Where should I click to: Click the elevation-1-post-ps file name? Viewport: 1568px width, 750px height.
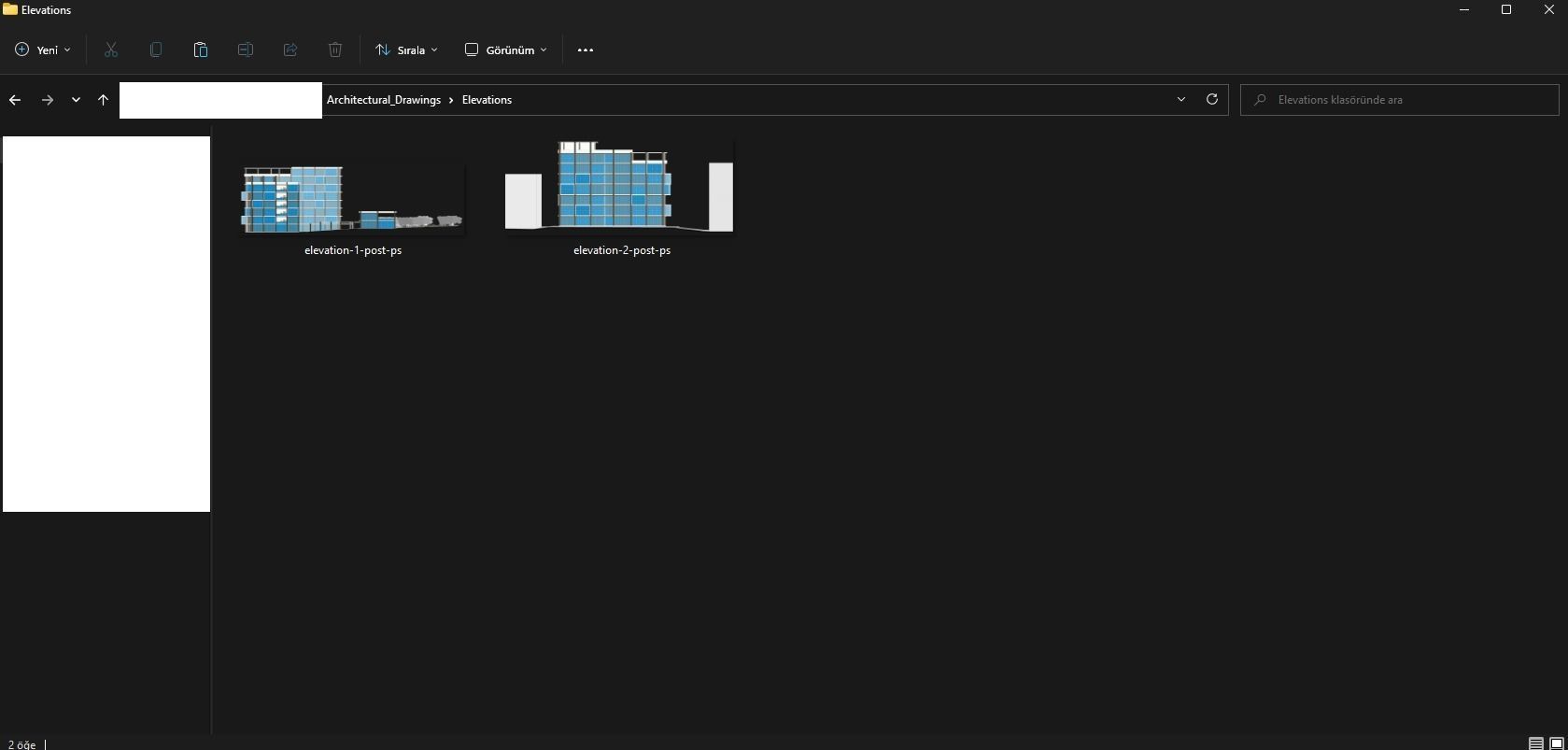click(x=353, y=250)
